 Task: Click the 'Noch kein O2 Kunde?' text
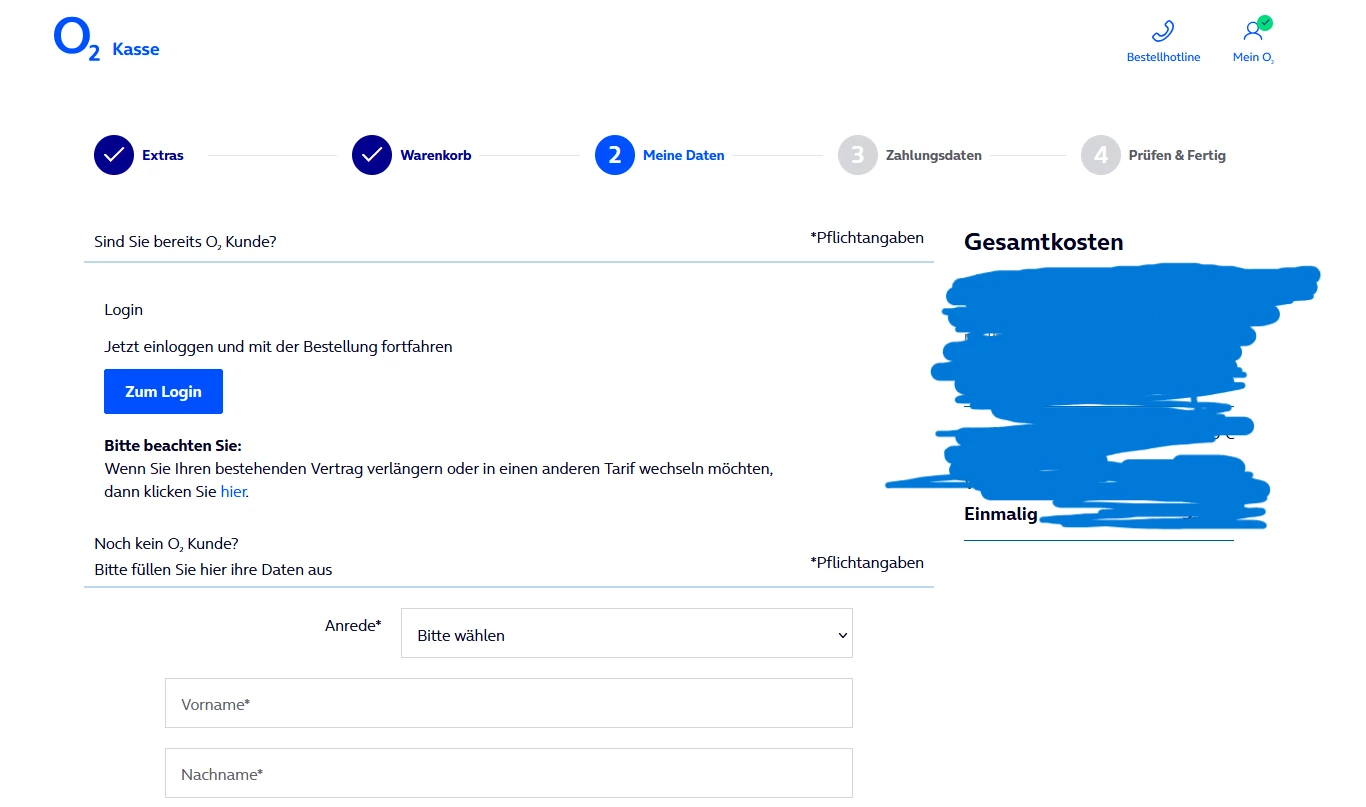166,544
